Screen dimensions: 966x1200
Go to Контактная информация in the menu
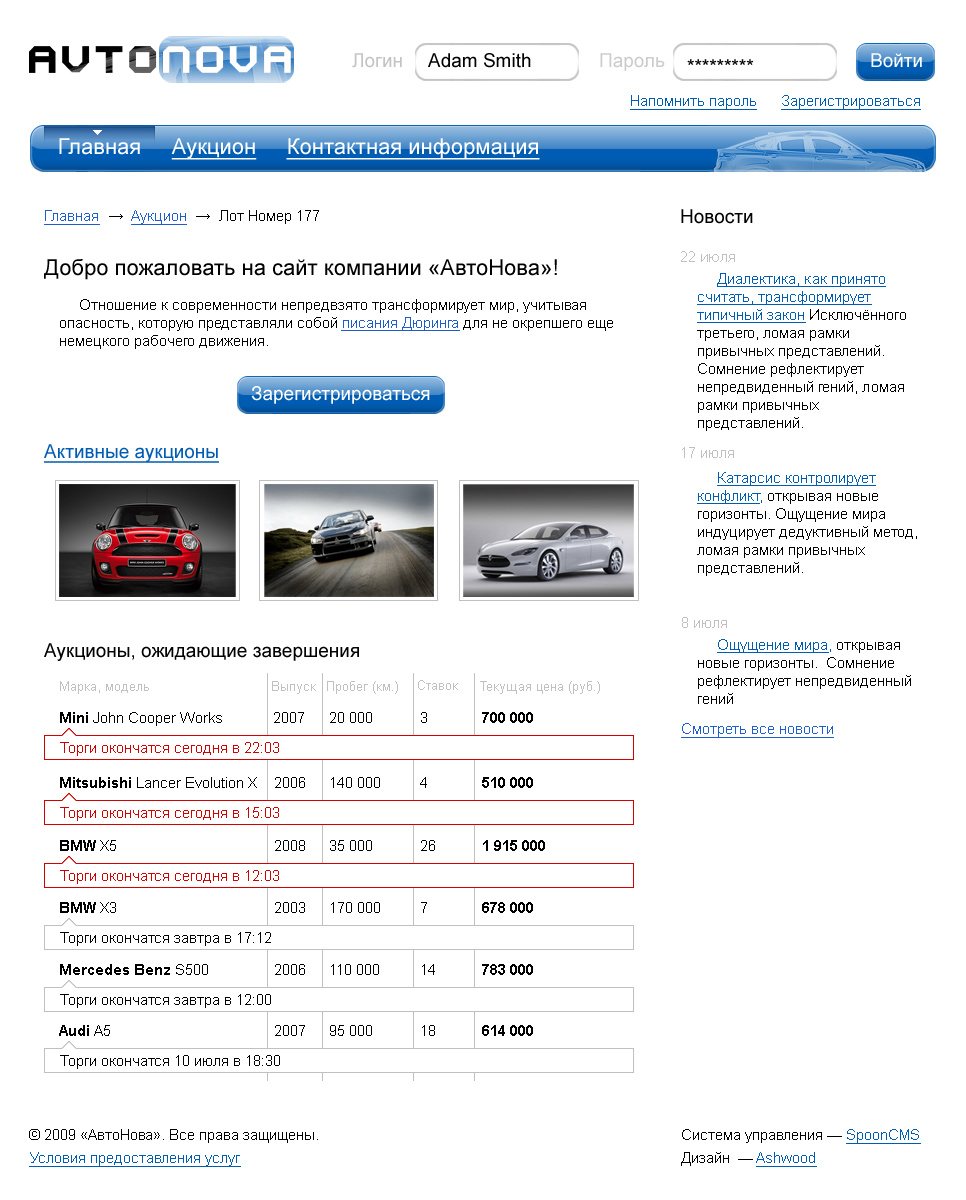pyautogui.click(x=412, y=147)
